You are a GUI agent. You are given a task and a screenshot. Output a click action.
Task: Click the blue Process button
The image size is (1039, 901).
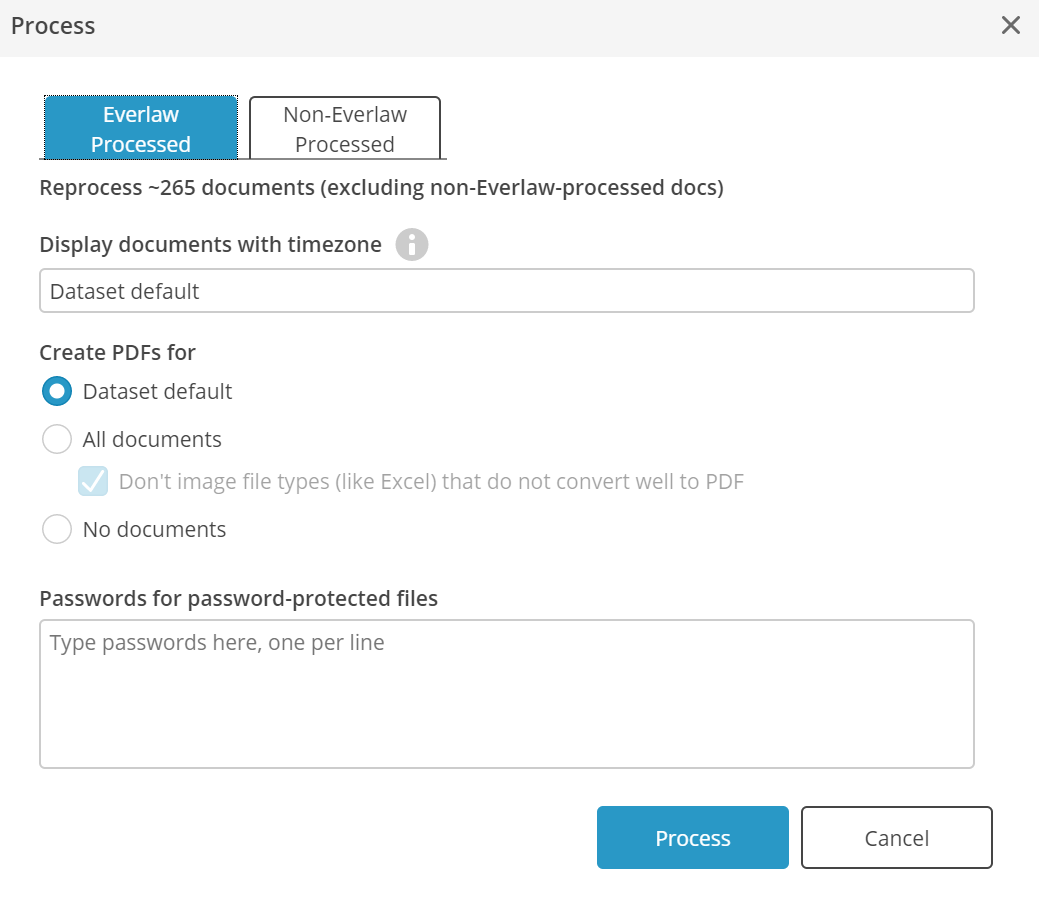pyautogui.click(x=692, y=837)
